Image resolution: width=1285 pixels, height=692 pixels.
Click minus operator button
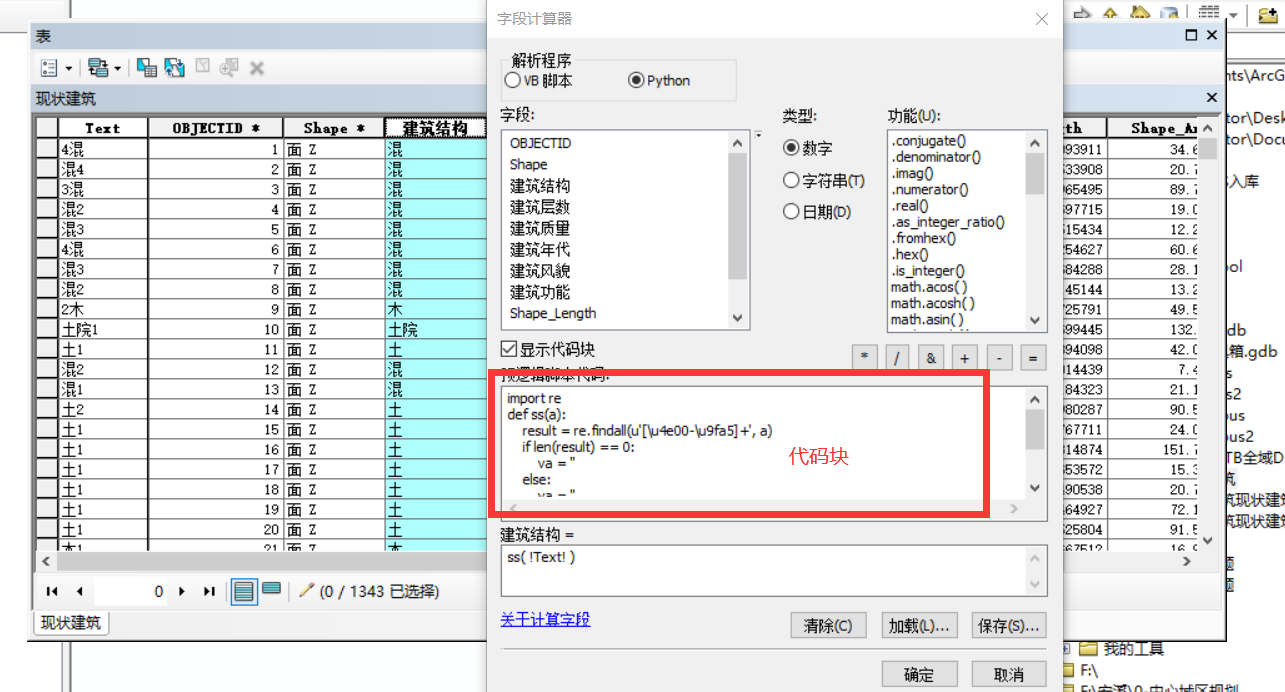coord(1000,358)
